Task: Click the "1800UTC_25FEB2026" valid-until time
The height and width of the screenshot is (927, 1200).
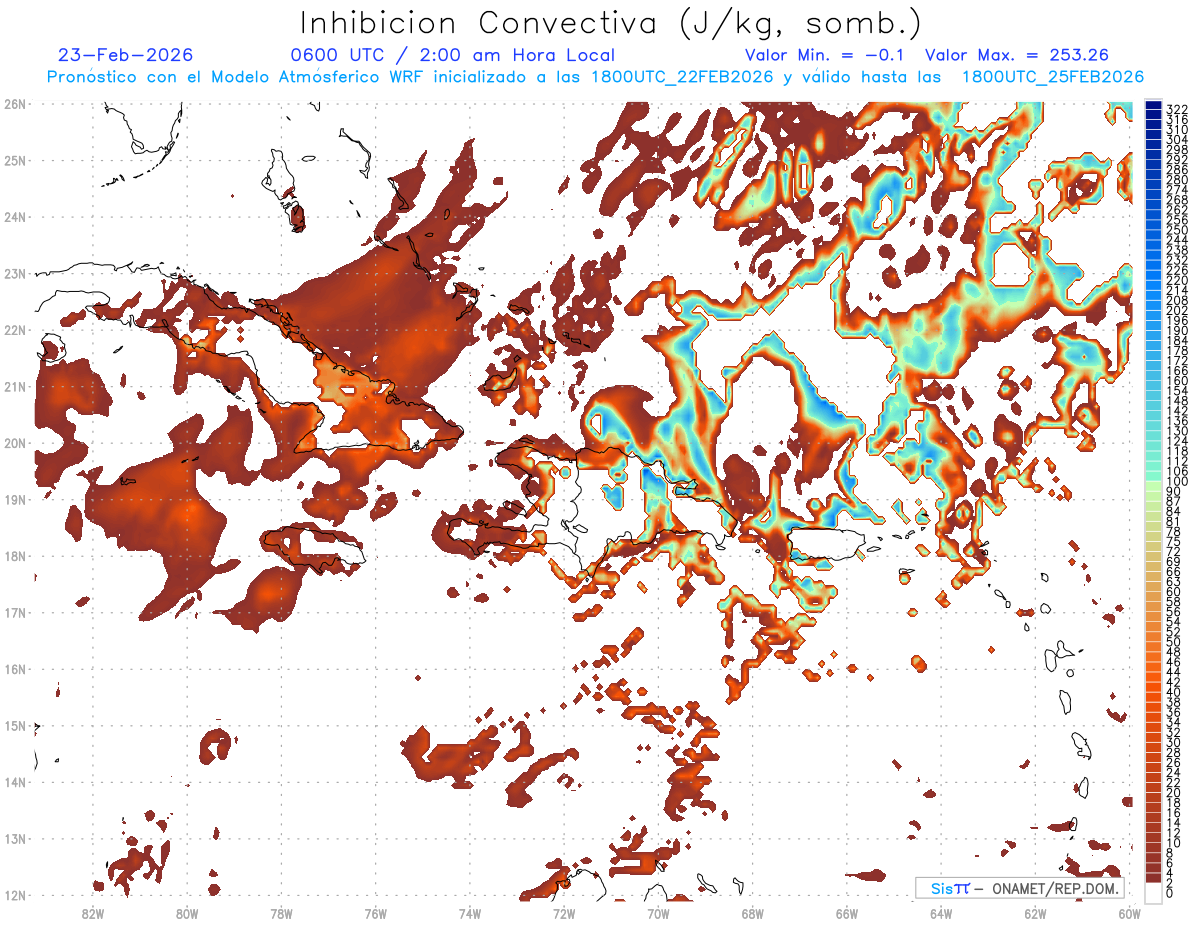Action: (1053, 77)
